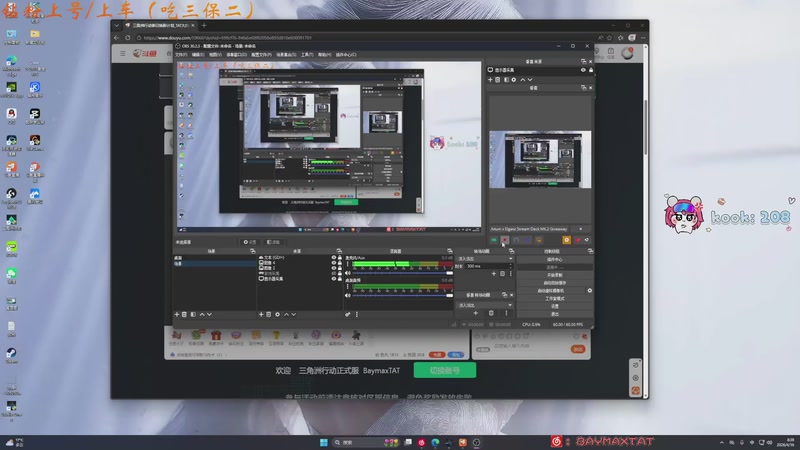This screenshot has height=450, width=800.
Task: Open scene filters icon in the Scenes dock toolbar
Action: 193,314
